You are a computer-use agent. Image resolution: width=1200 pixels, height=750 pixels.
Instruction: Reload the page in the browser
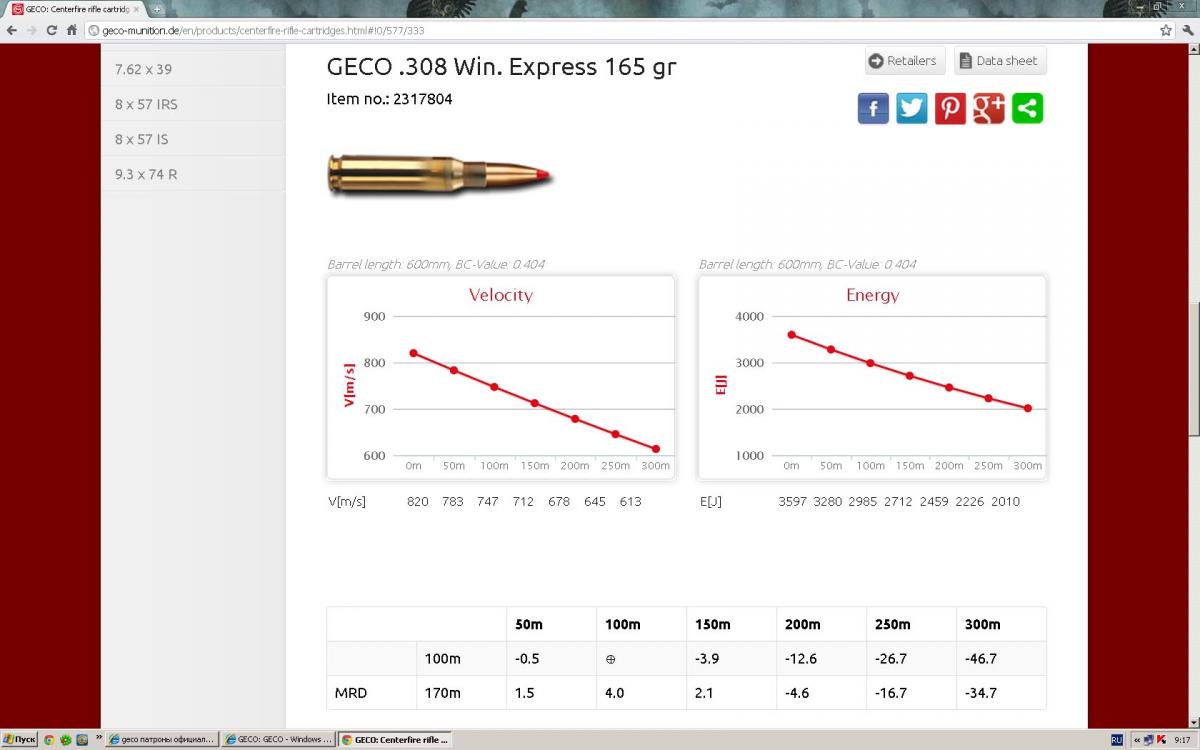point(50,30)
